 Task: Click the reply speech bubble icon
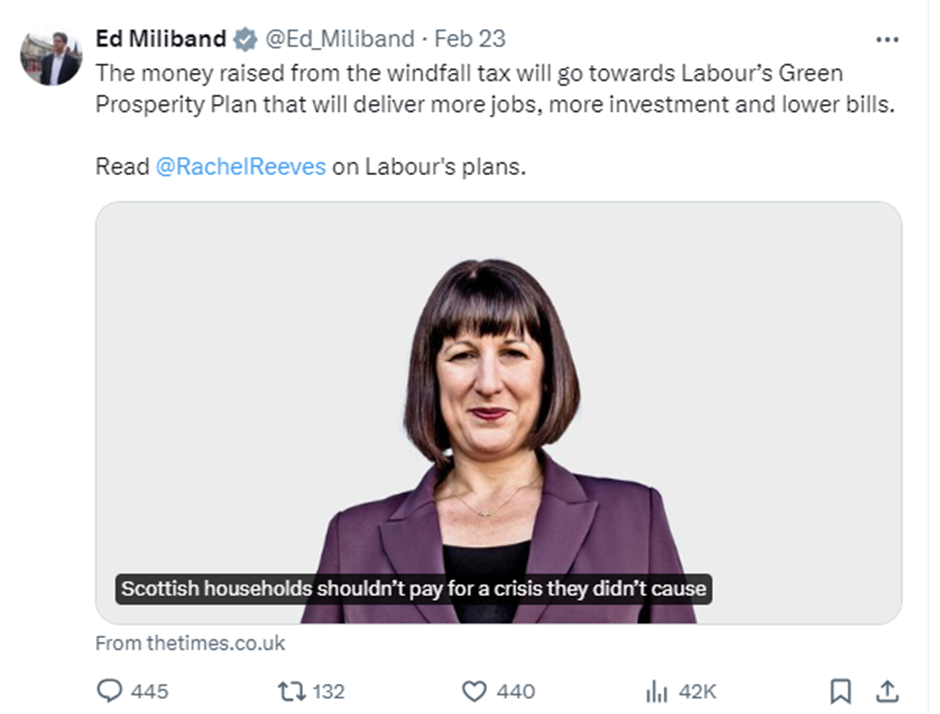(109, 691)
